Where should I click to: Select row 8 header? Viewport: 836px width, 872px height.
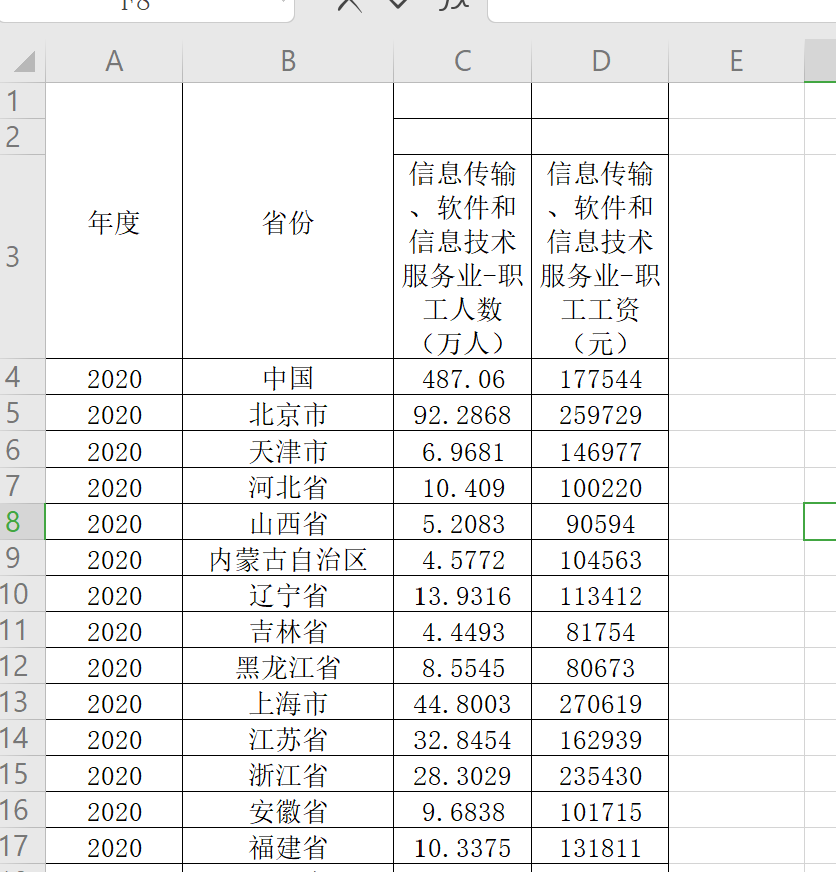coord(22,522)
